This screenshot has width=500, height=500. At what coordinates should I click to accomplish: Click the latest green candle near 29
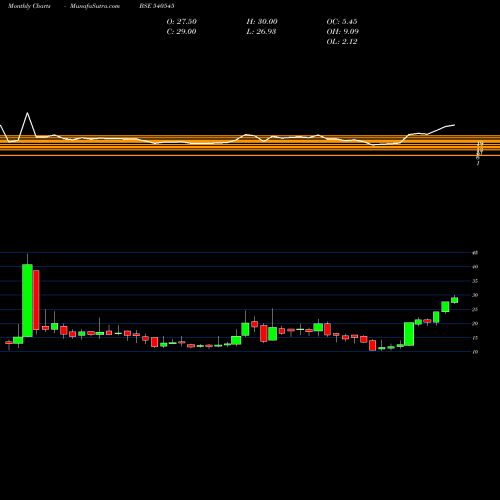pos(454,300)
